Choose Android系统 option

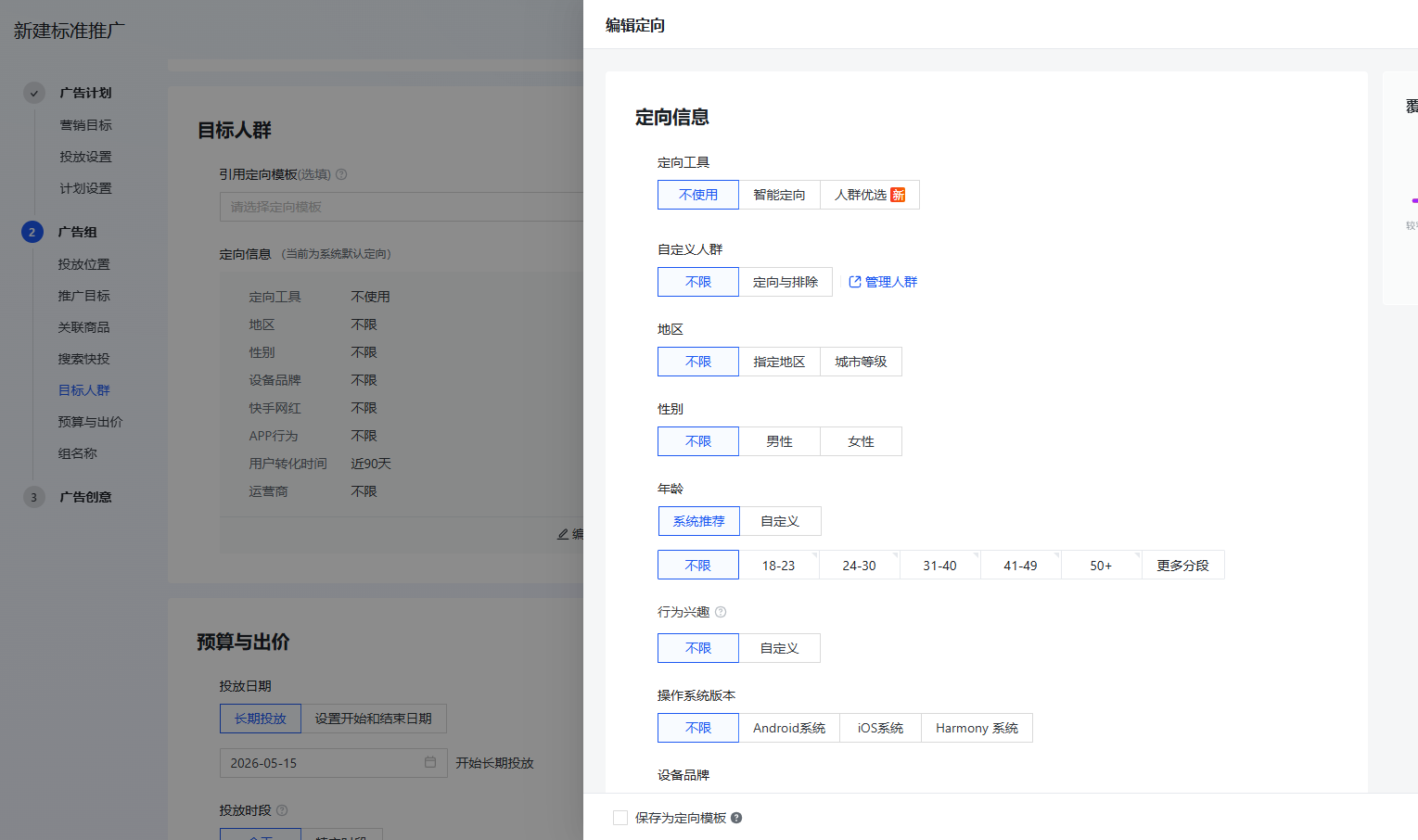pyautogui.click(x=789, y=728)
